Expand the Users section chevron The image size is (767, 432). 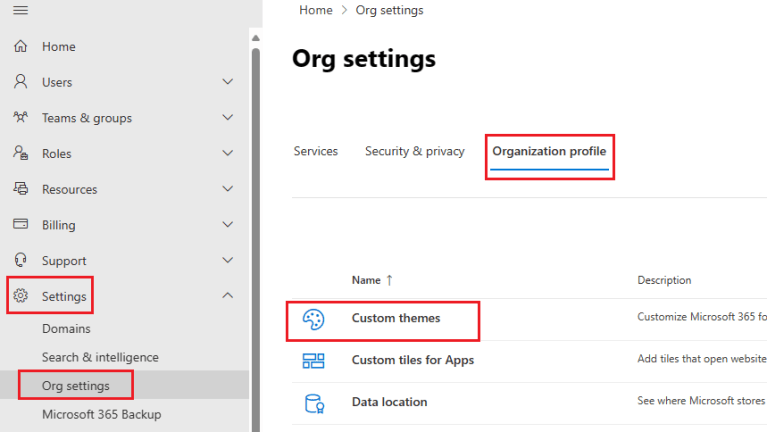pyautogui.click(x=228, y=82)
